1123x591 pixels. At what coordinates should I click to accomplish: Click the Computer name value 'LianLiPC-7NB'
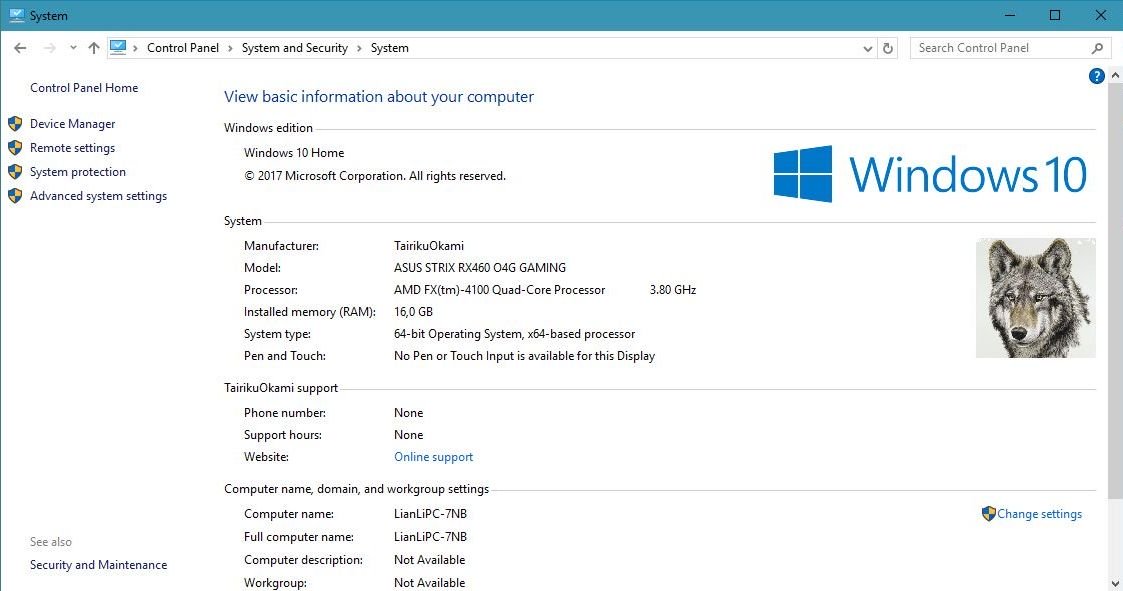(x=430, y=514)
